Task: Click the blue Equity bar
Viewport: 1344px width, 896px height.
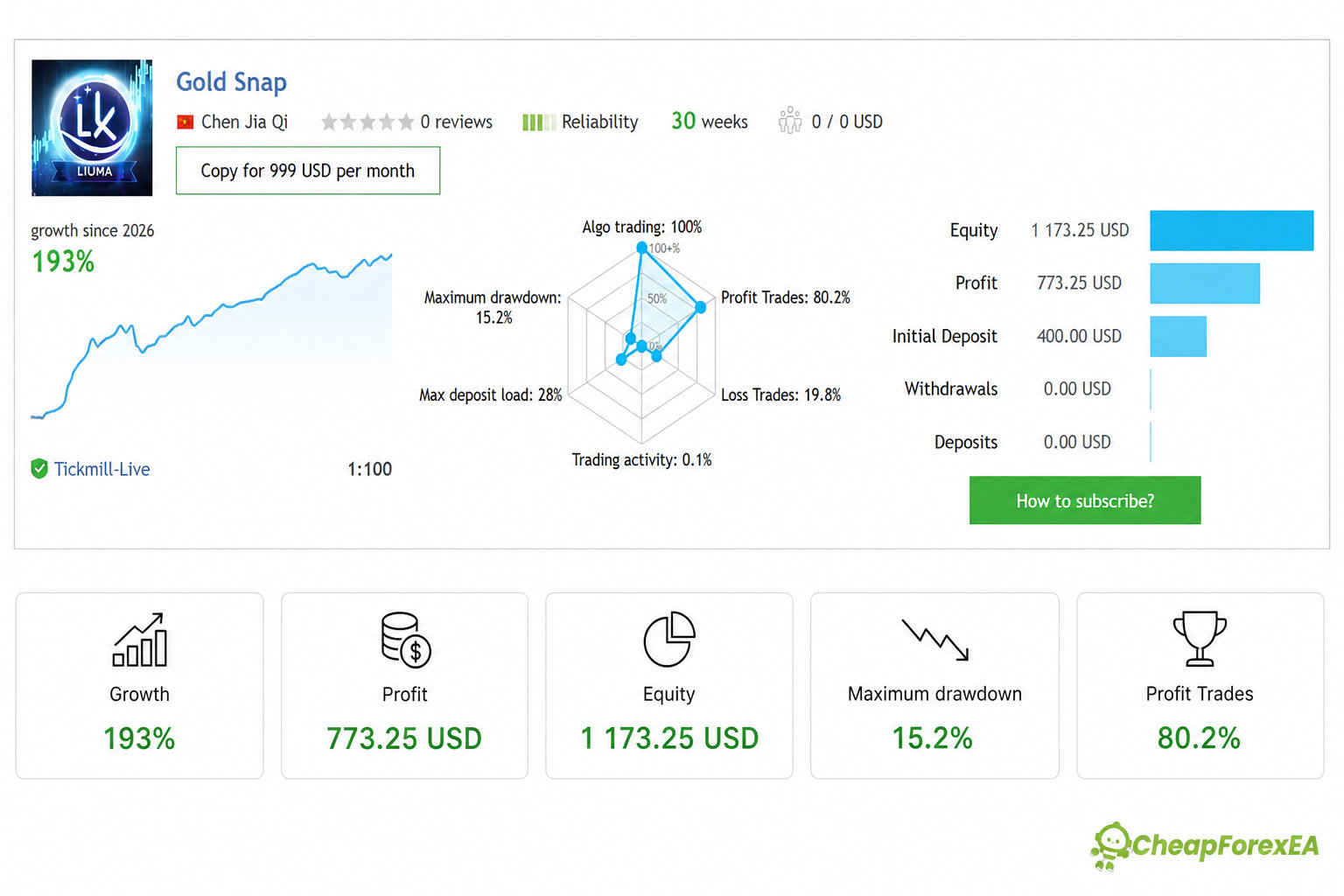Action: (x=1231, y=230)
